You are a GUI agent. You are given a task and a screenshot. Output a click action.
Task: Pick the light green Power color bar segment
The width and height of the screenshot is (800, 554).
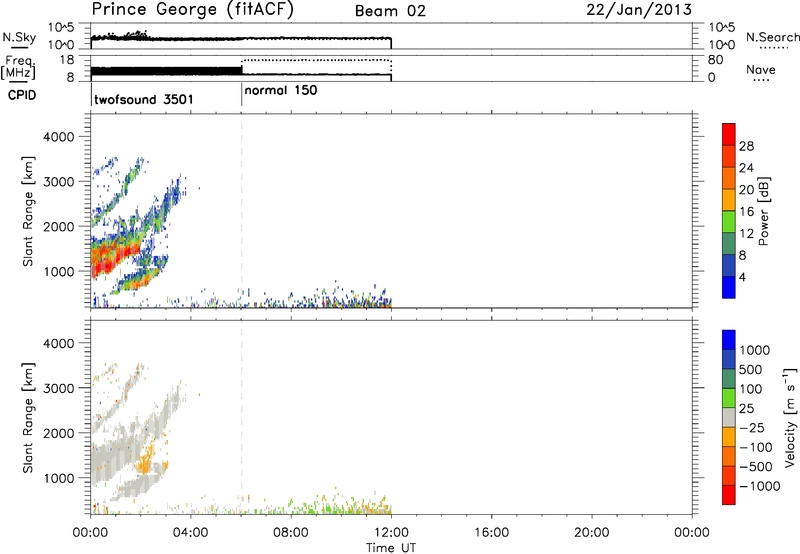point(729,221)
